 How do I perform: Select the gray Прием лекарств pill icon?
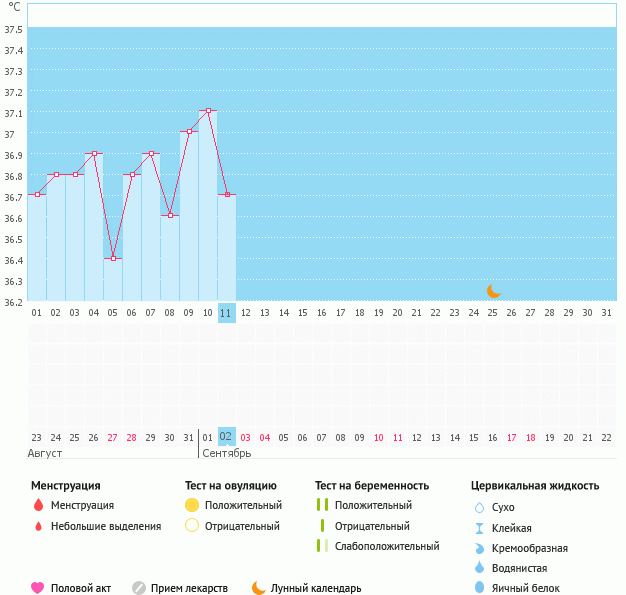click(139, 588)
